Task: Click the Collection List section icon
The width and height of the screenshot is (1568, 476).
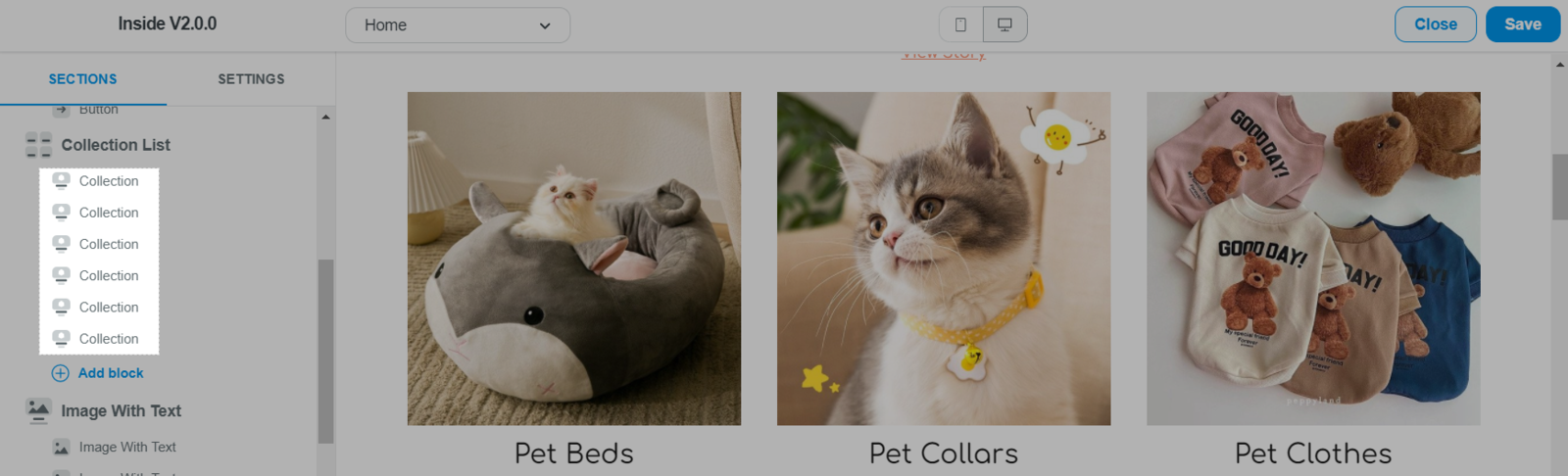Action: coord(38,145)
